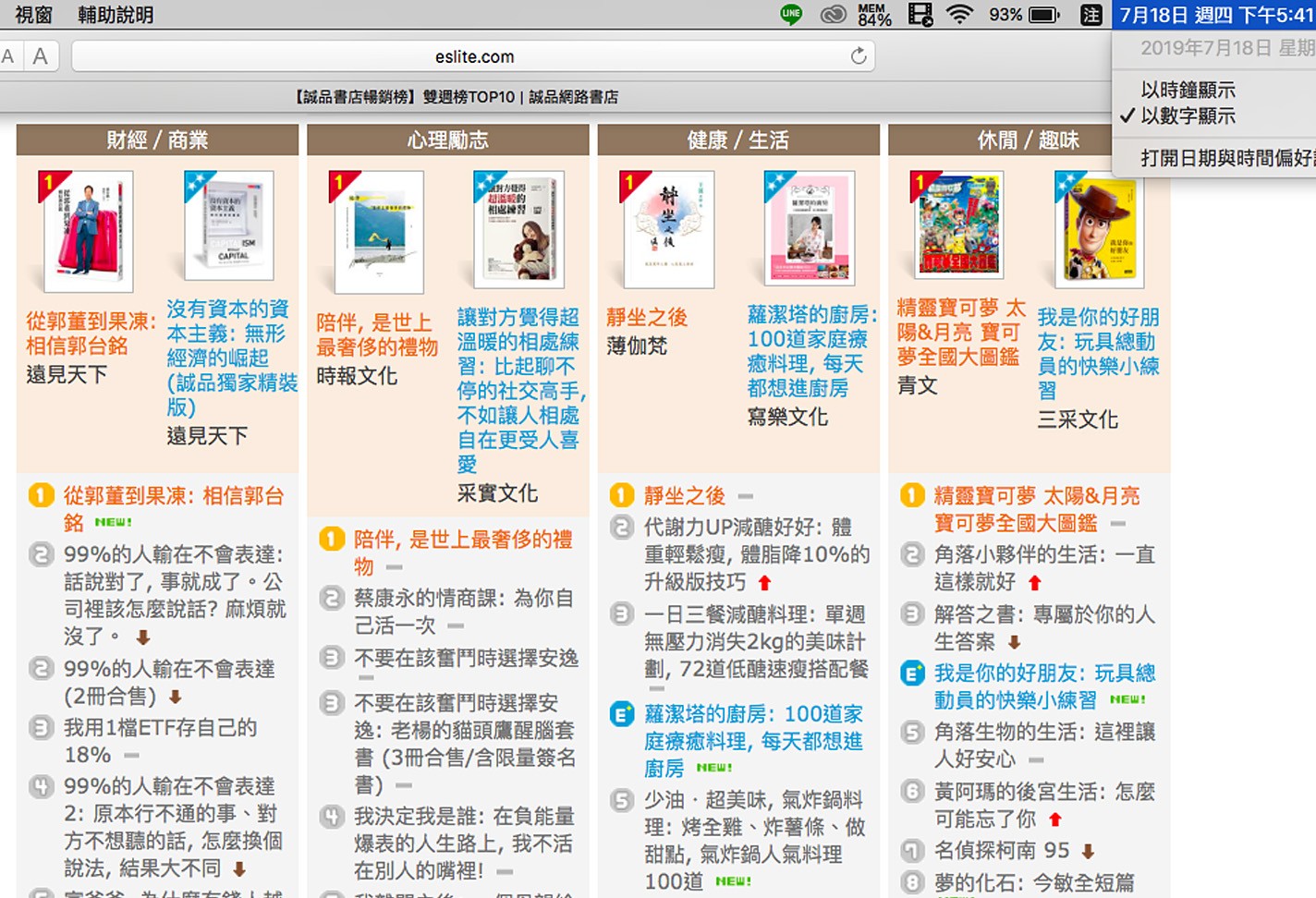Select the 誠品書店暢銷榜 雙週榜TOP10 tab
The image size is (1316, 898).
pos(457,97)
